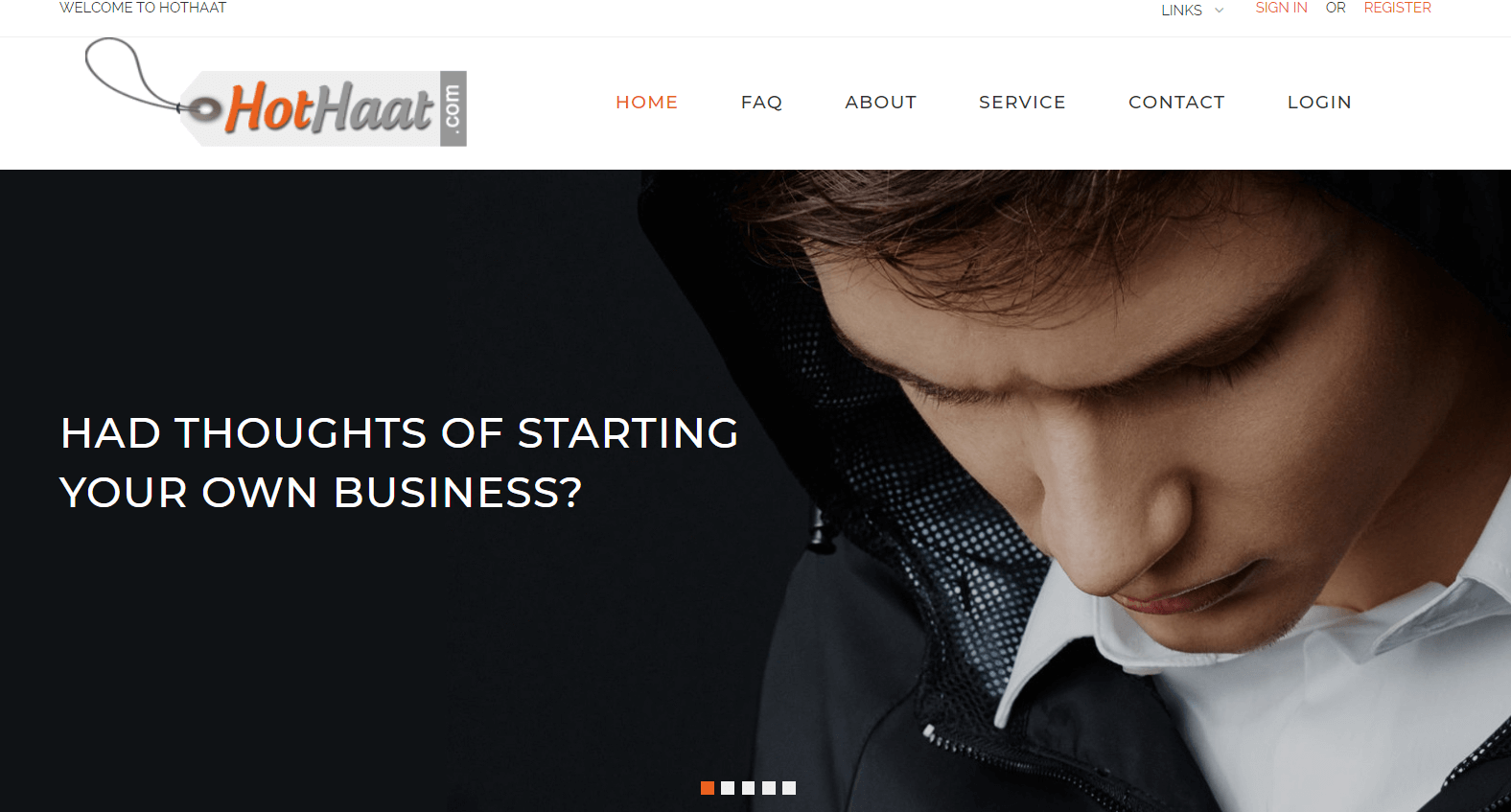Click the REGISTER link
This screenshot has height=812, width=1511.
[1397, 8]
